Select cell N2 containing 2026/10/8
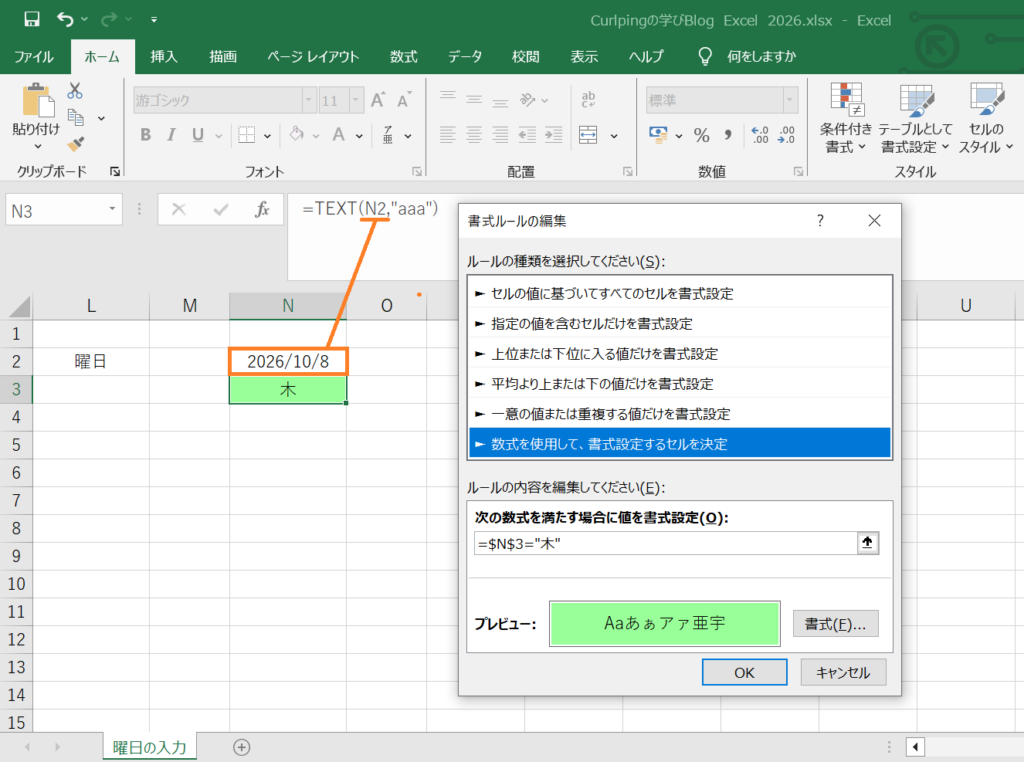1024x762 pixels. point(288,361)
